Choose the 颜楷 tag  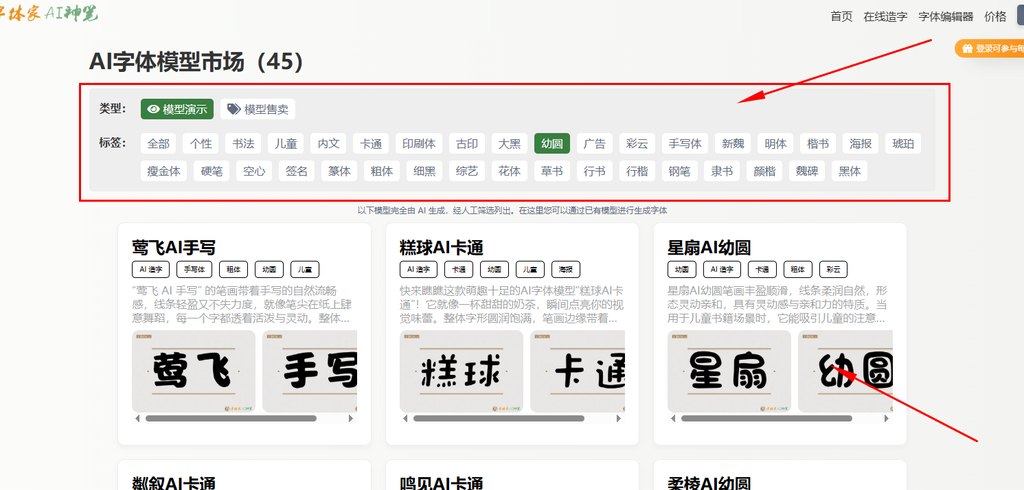tap(764, 171)
